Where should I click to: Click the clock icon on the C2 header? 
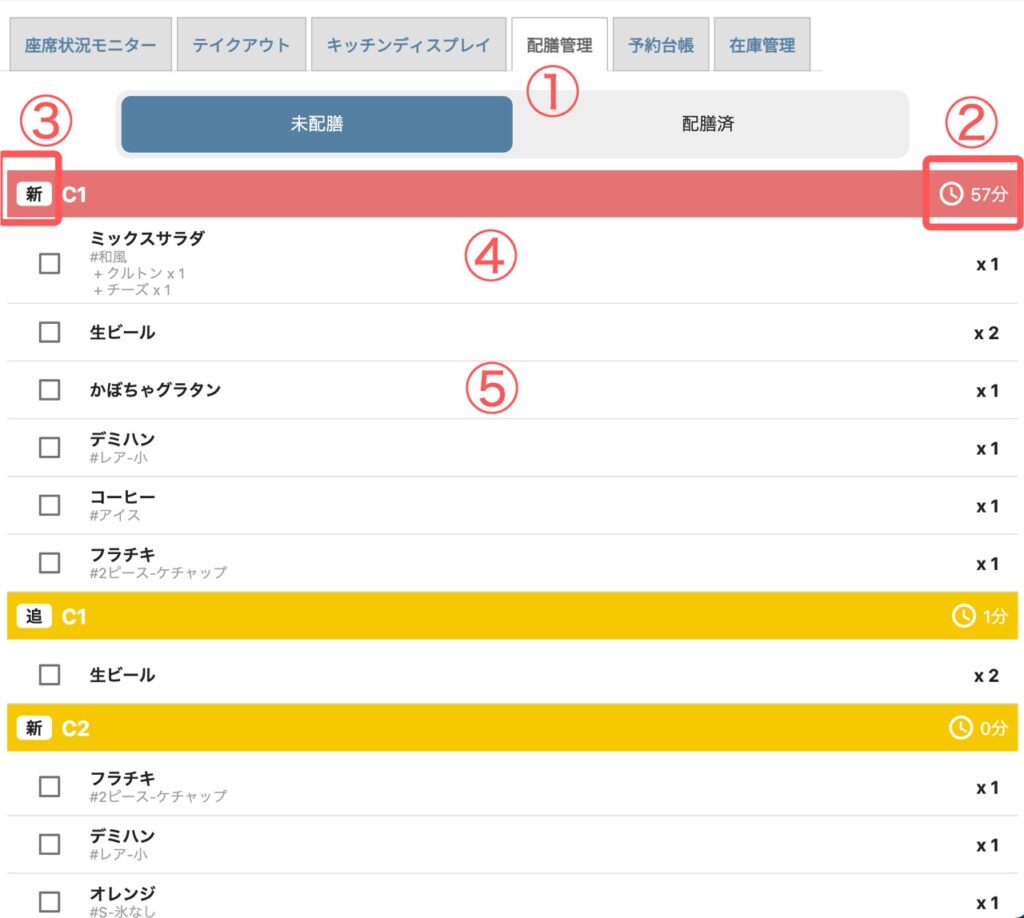(961, 729)
